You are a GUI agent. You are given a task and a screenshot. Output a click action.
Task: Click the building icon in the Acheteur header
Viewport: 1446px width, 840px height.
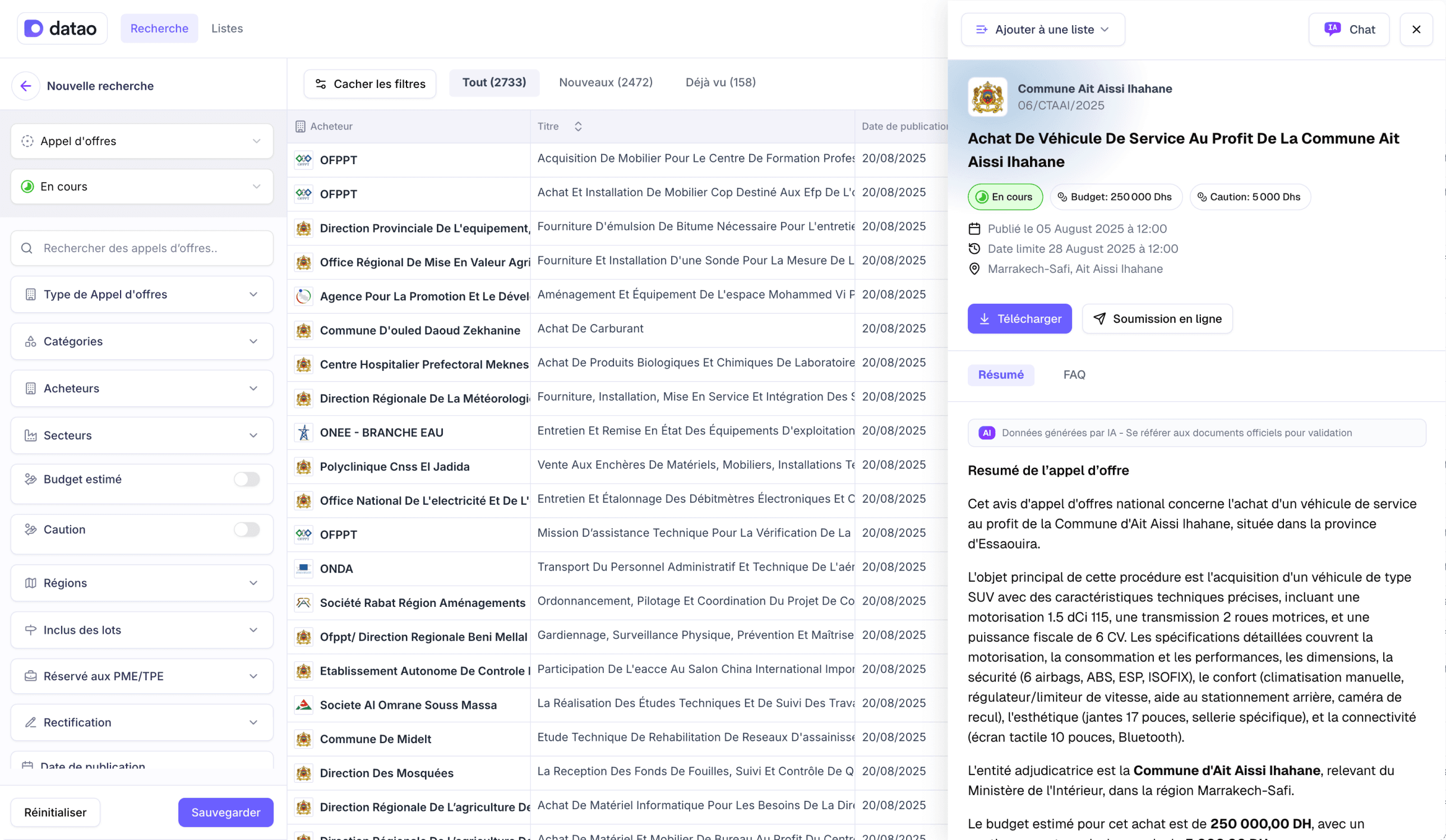point(300,126)
